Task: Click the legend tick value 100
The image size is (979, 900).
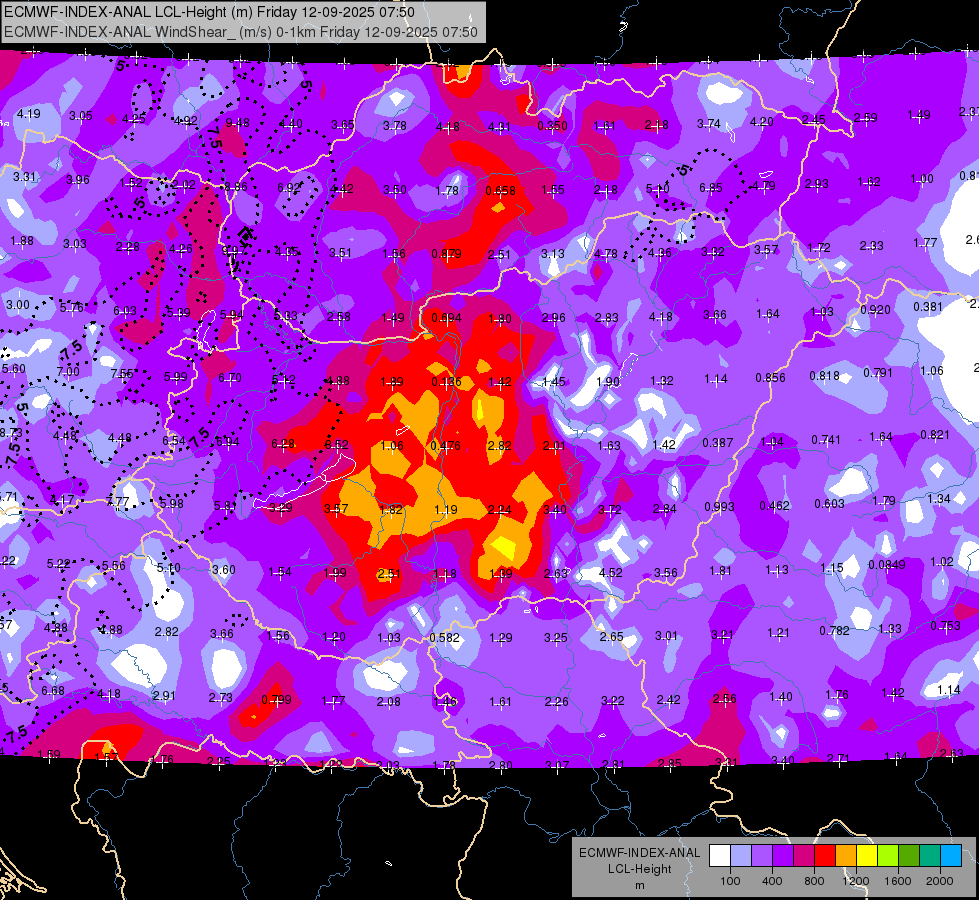Action: (730, 881)
